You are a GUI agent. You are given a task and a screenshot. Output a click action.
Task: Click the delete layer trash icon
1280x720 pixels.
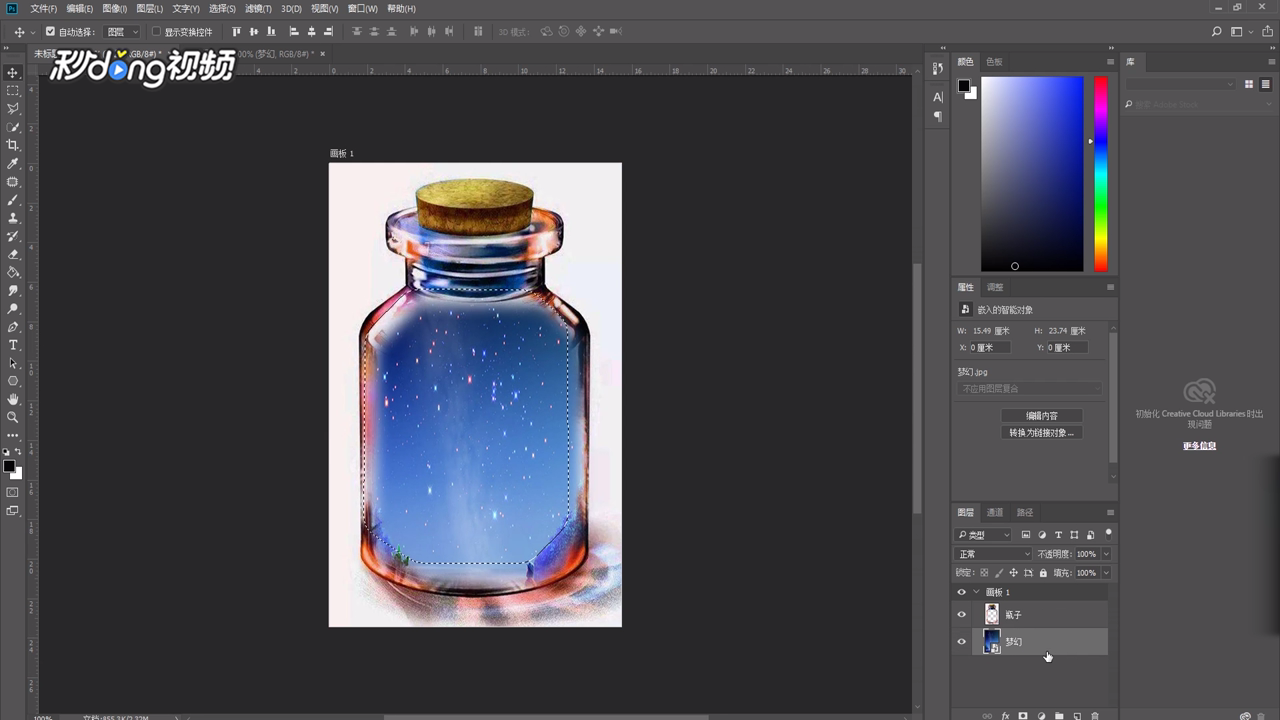click(1095, 716)
